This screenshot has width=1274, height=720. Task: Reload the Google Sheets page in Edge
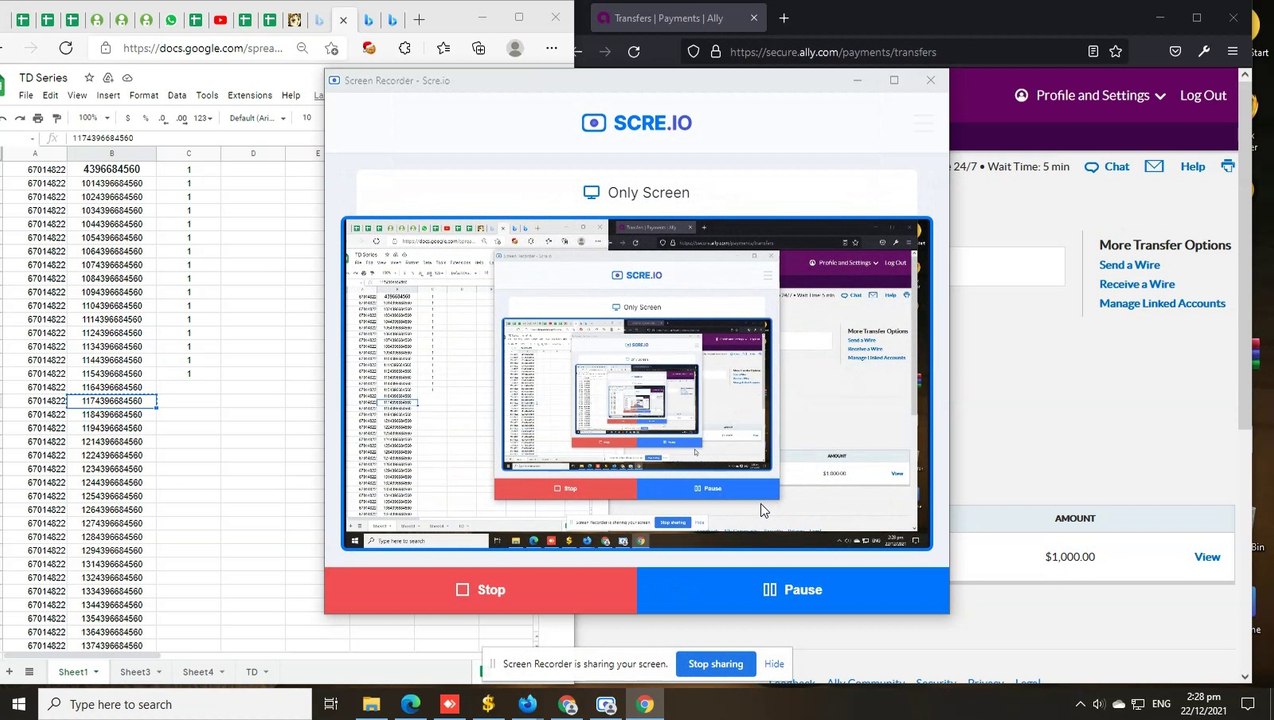(66, 48)
